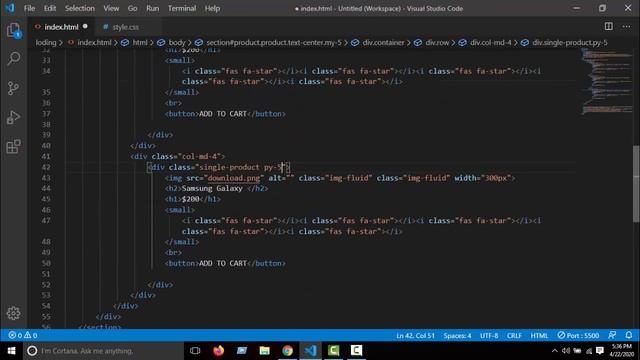Click unsaved dot on index.html tab
Screen dimensions: 640x360
[85, 26]
